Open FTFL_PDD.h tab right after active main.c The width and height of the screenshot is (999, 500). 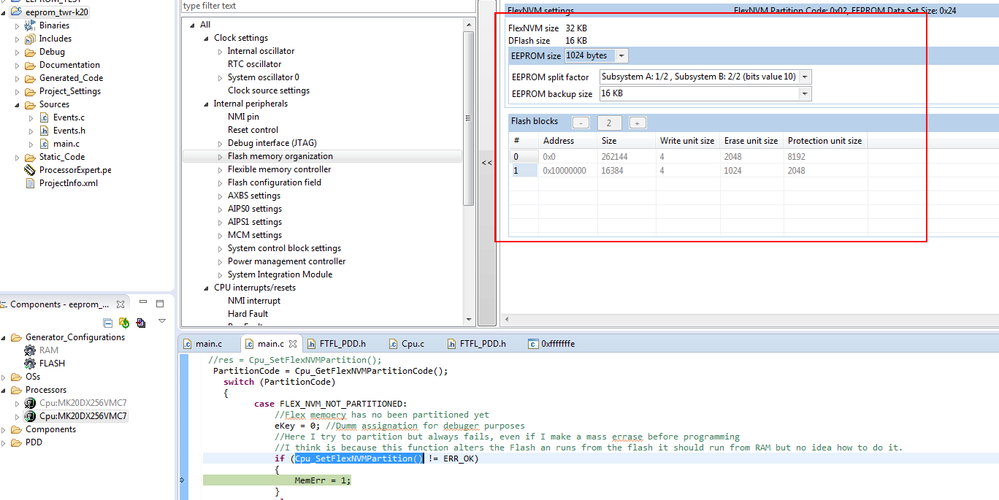tap(338, 343)
